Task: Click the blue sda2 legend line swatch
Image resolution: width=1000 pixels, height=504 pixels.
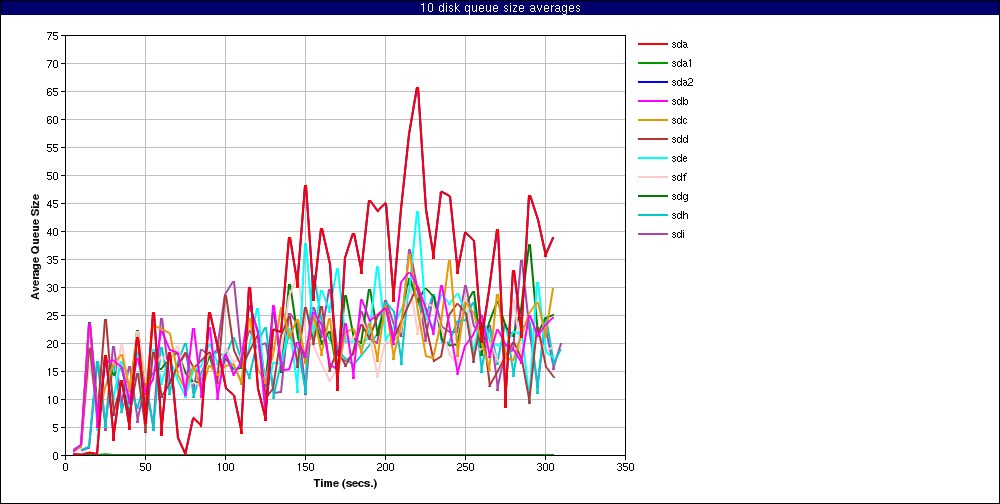Action: coord(652,82)
